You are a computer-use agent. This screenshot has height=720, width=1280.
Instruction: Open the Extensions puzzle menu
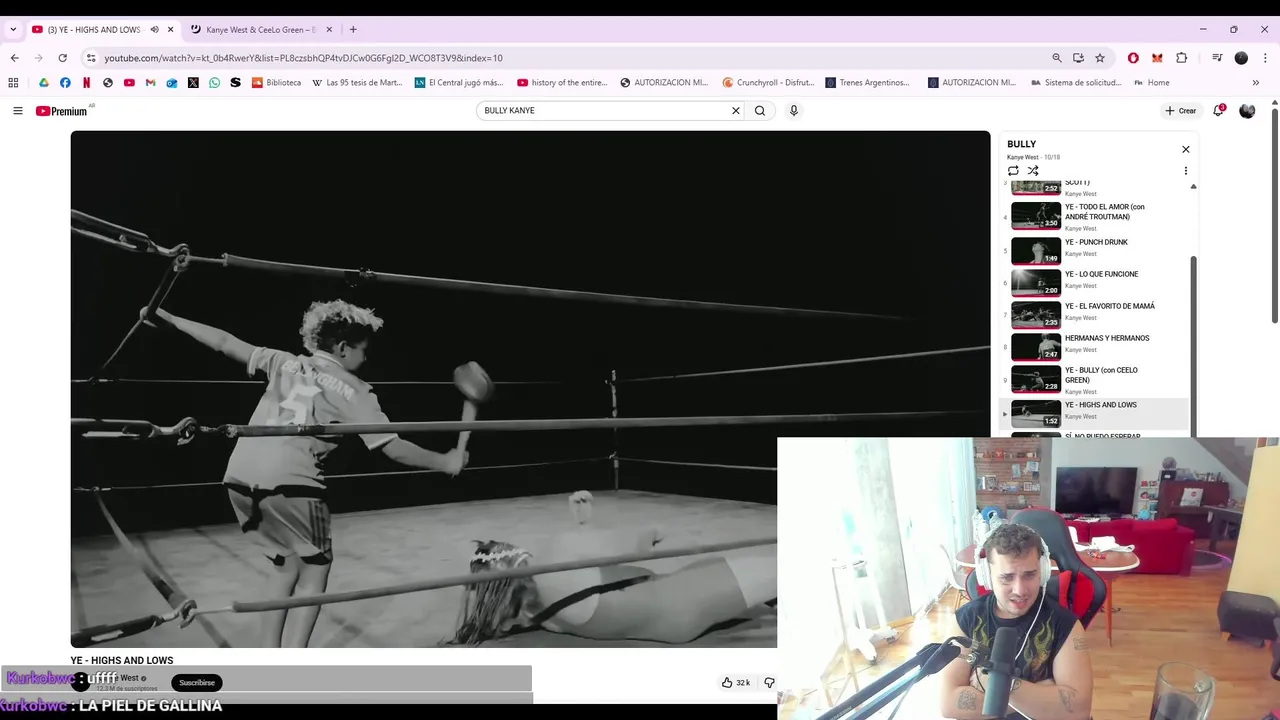[1181, 58]
